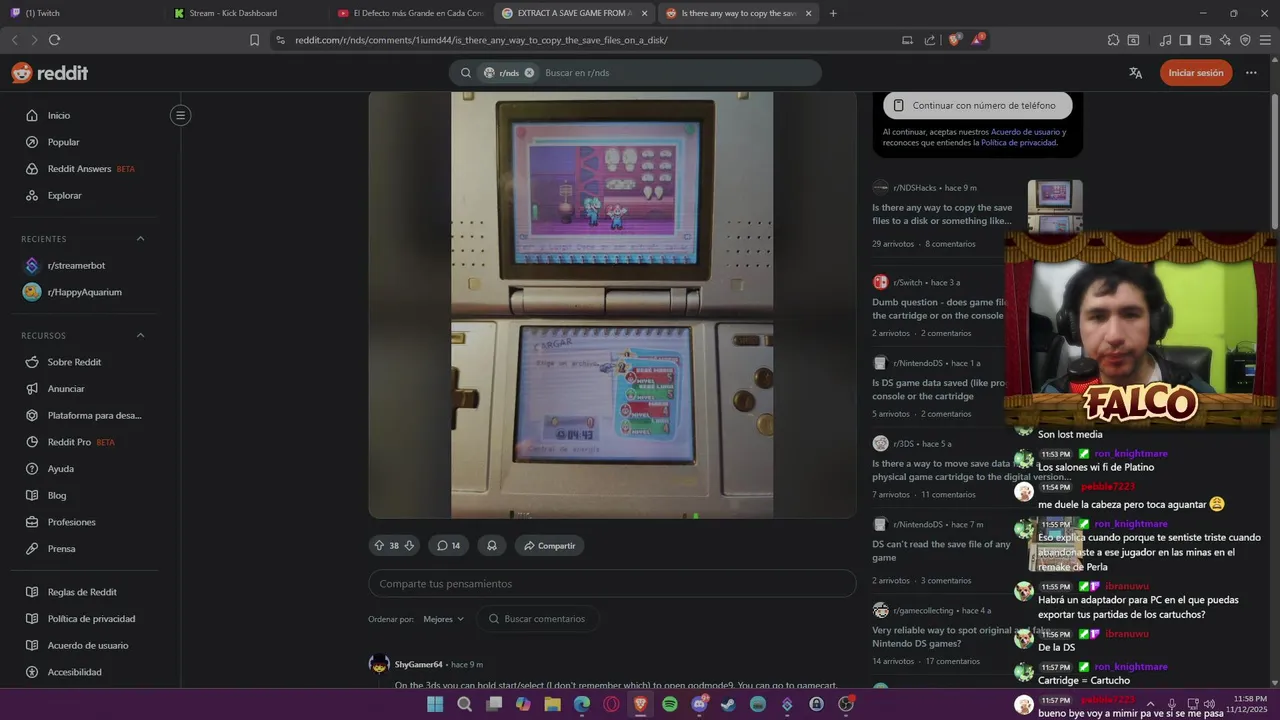Open the Mejores sort dropdown
The image size is (1280, 720).
pos(444,619)
